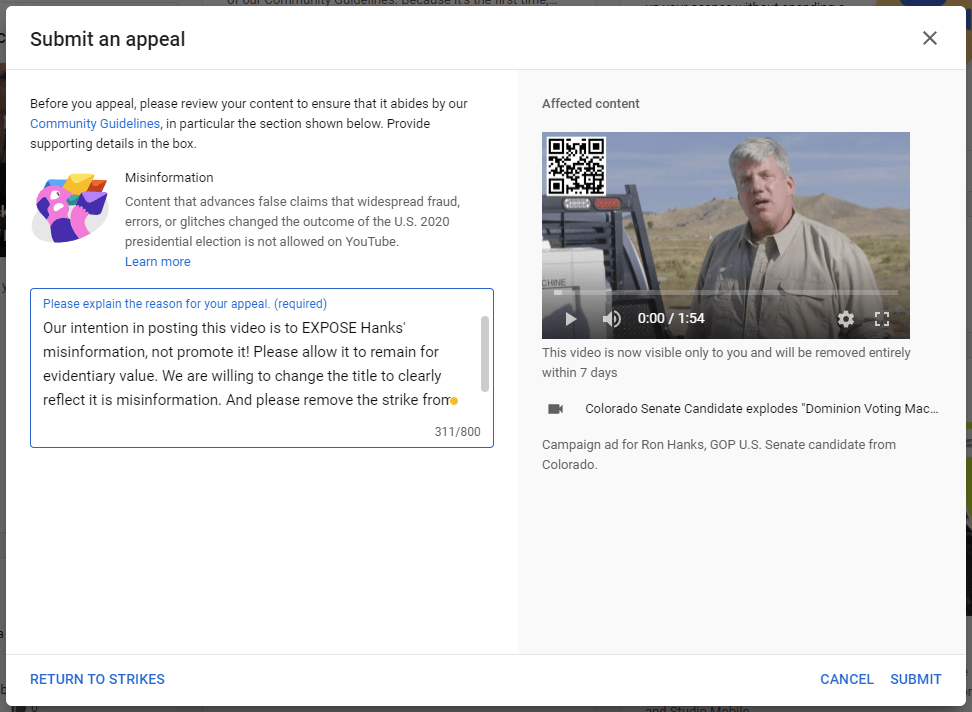The height and width of the screenshot is (712, 972).
Task: Close the Submit an appeal dialog
Action: (x=930, y=38)
